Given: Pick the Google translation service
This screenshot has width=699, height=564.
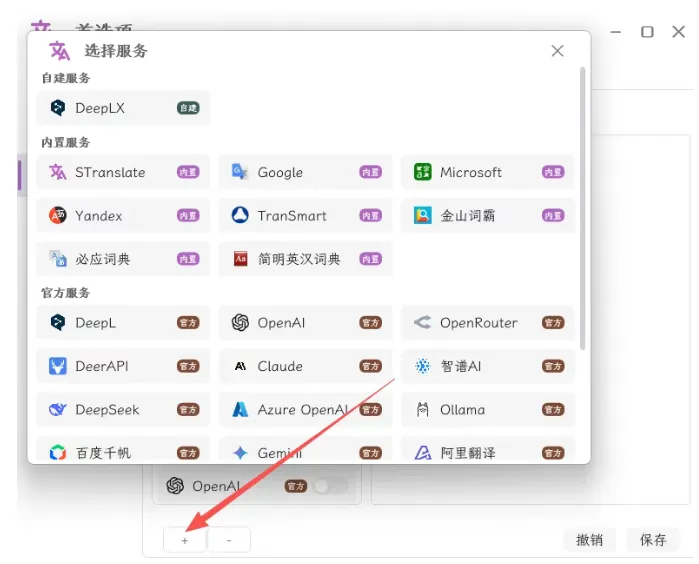Looking at the screenshot, I should (305, 172).
